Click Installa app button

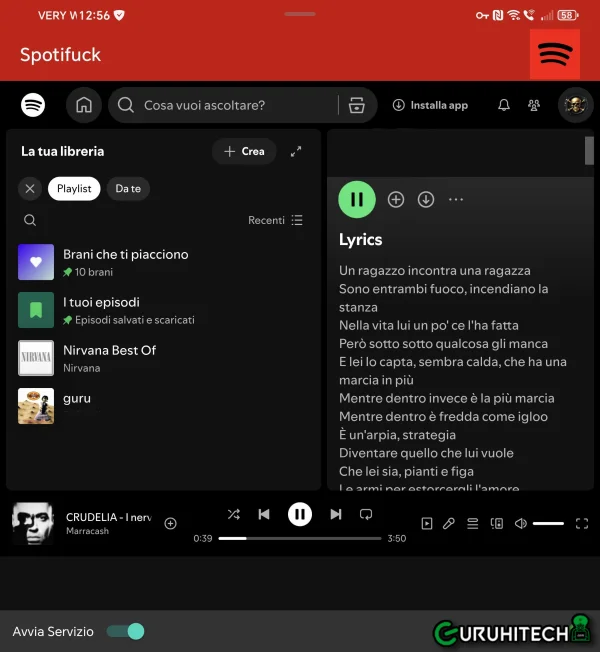[430, 105]
